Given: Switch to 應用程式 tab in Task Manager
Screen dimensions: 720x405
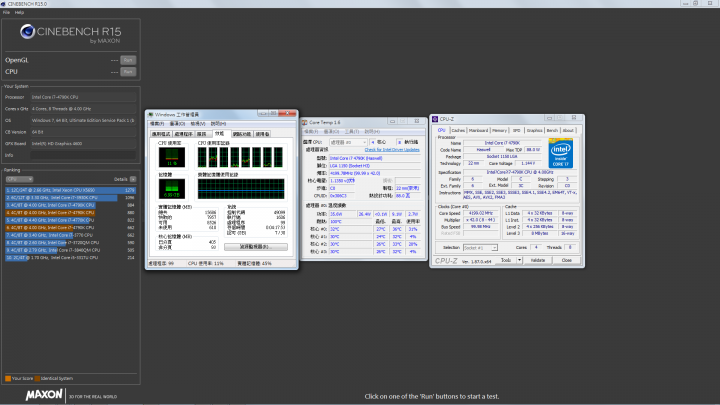Looking at the screenshot, I should pyautogui.click(x=161, y=134).
